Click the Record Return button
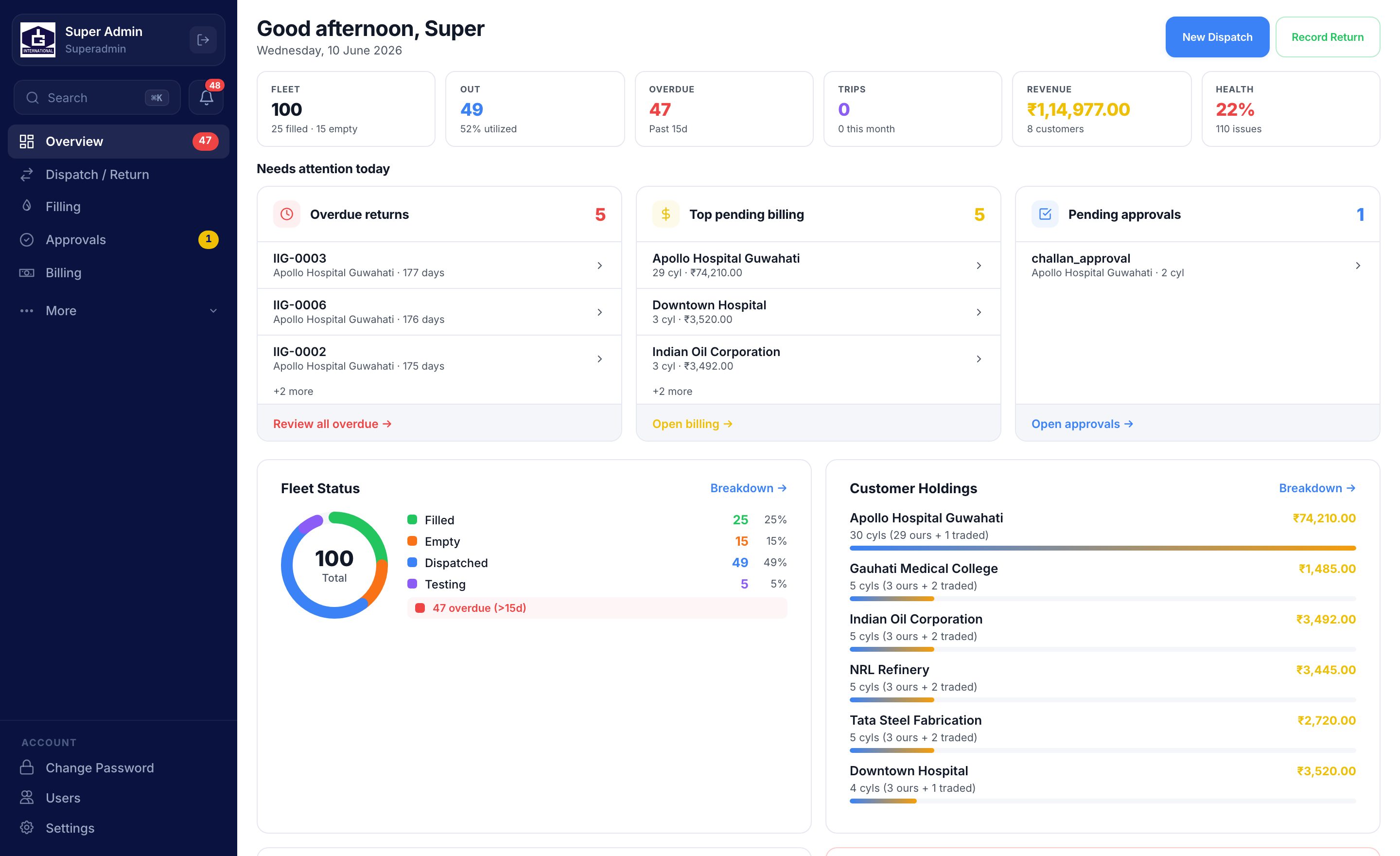The height and width of the screenshot is (856, 1400). click(x=1327, y=37)
